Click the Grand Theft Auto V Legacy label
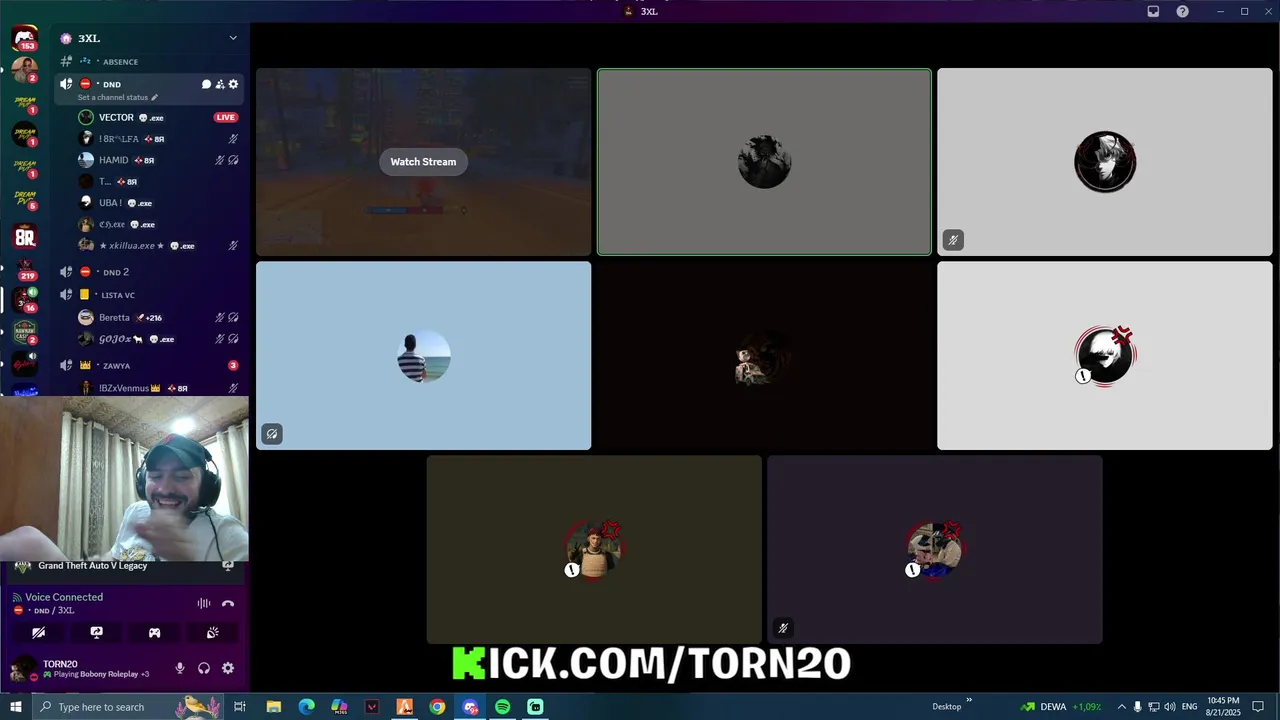Image resolution: width=1280 pixels, height=720 pixels. coord(93,566)
